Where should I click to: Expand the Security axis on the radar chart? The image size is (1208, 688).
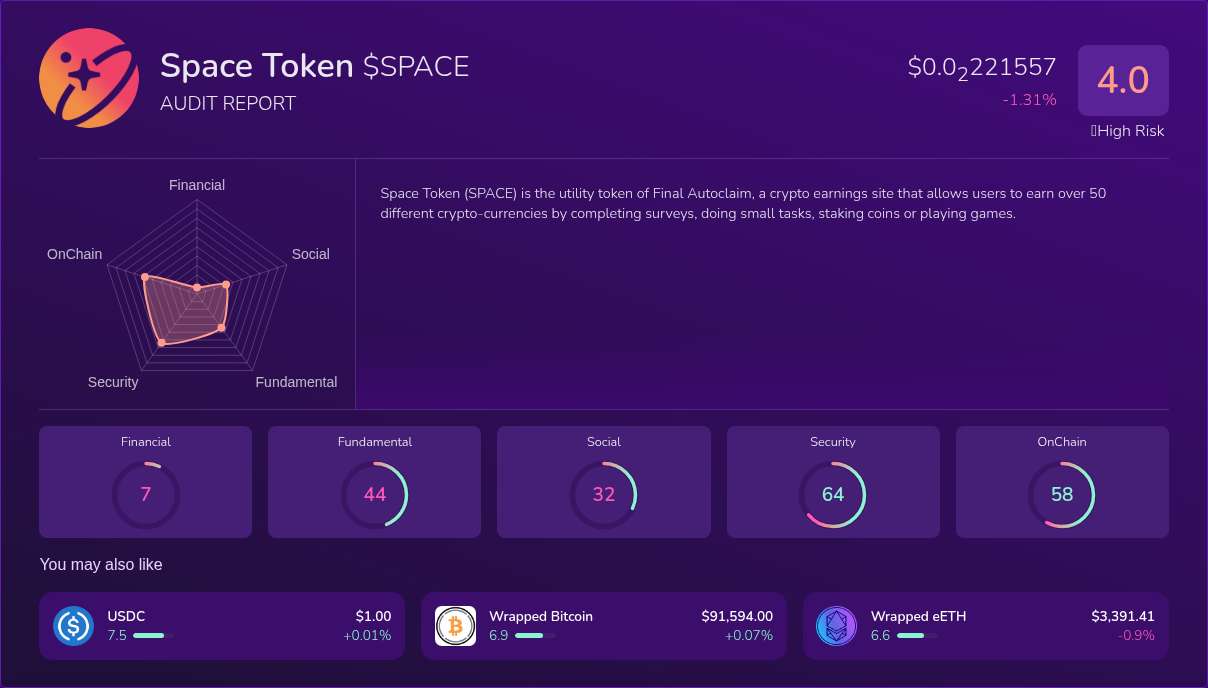coord(113,382)
